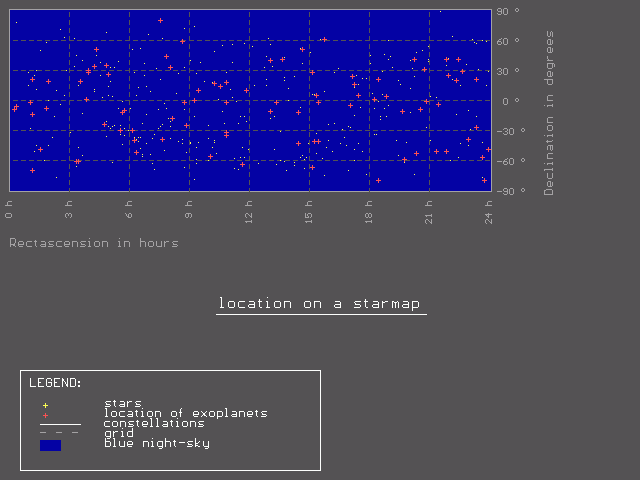The width and height of the screenshot is (640, 480).
Task: Click the dashed grid line sample in the legend
Action: click(60, 433)
